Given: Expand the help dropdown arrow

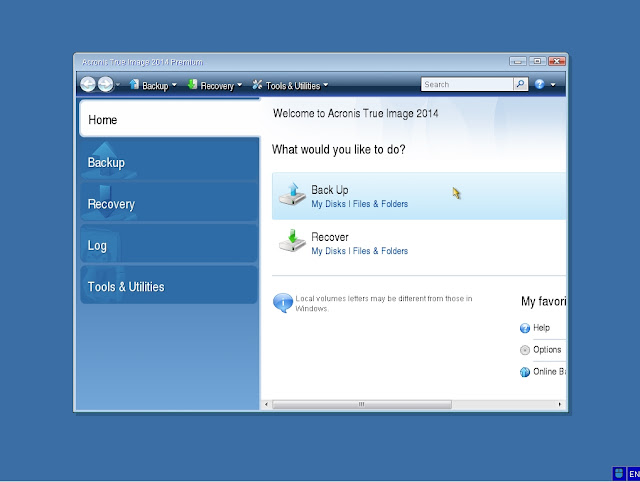Looking at the screenshot, I should tap(553, 85).
